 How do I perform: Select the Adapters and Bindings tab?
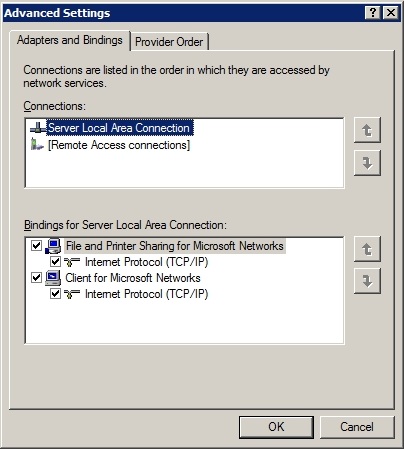point(70,40)
